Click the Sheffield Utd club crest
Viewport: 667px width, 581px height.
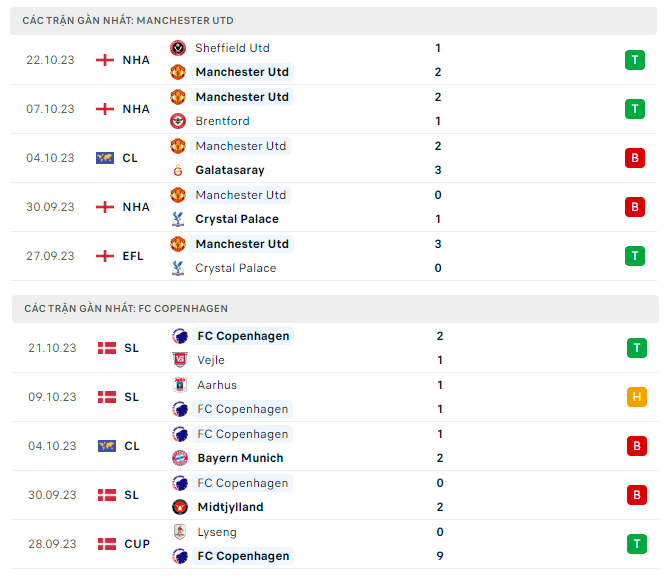tap(178, 48)
